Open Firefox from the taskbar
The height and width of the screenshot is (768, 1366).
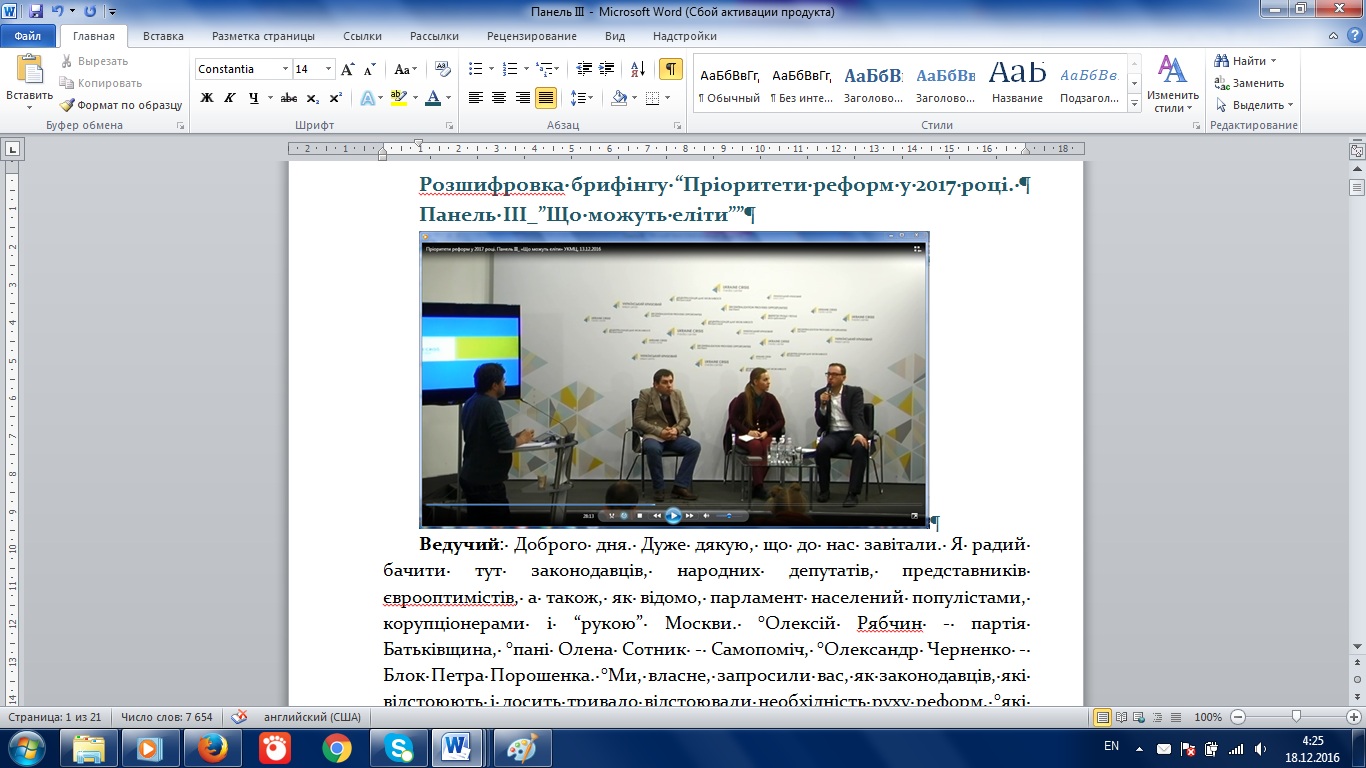[212, 748]
